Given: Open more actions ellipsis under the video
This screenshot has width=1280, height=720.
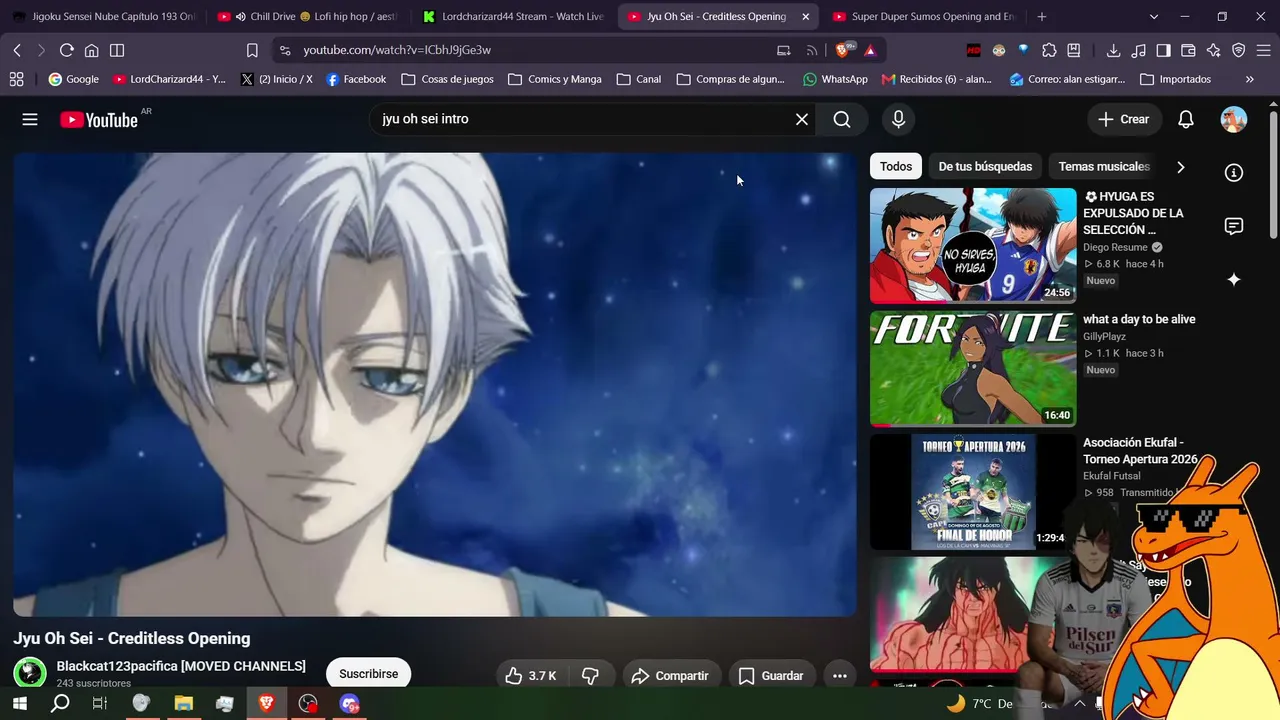Looking at the screenshot, I should tap(840, 676).
